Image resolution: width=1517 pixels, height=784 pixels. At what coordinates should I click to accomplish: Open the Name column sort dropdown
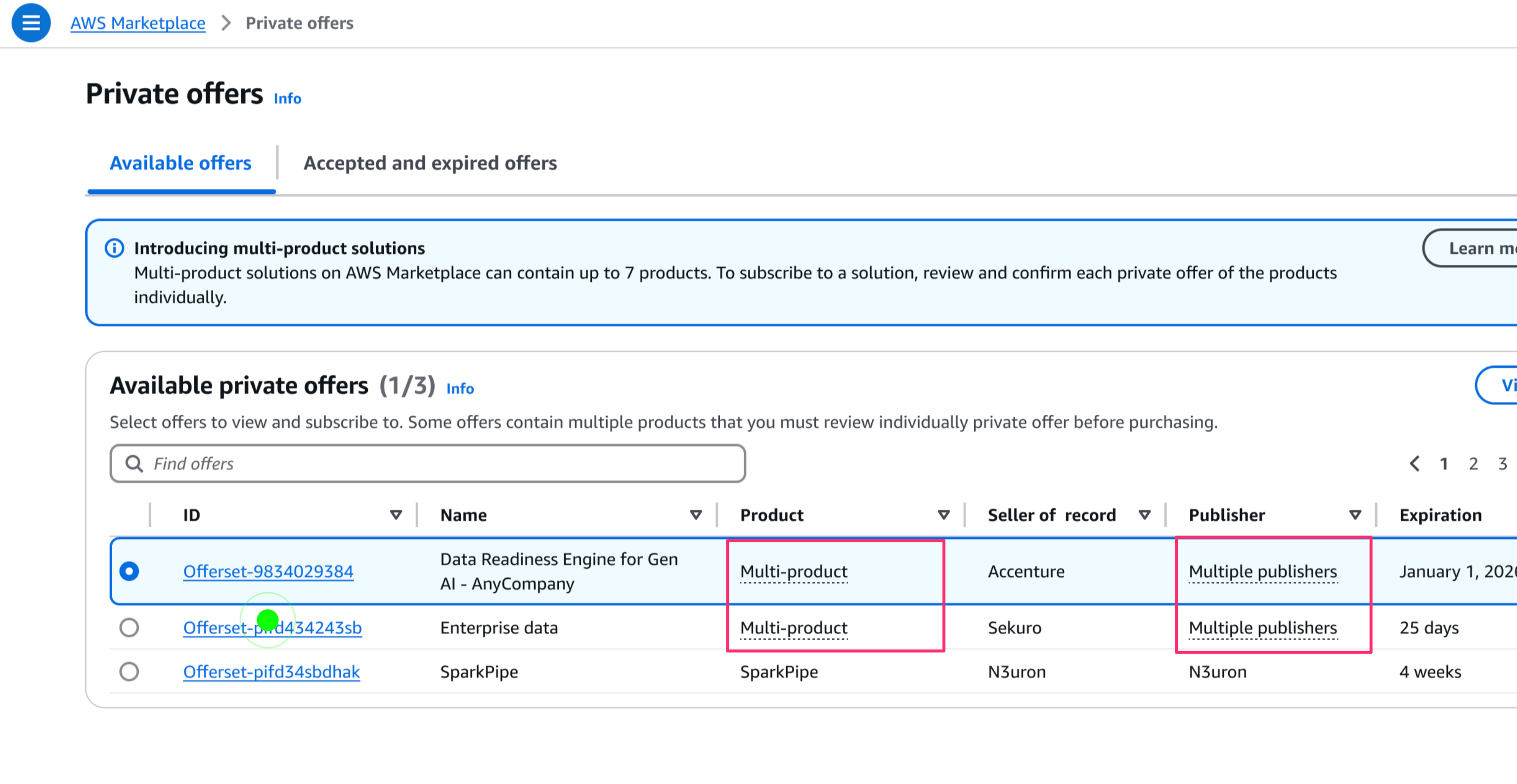click(696, 515)
